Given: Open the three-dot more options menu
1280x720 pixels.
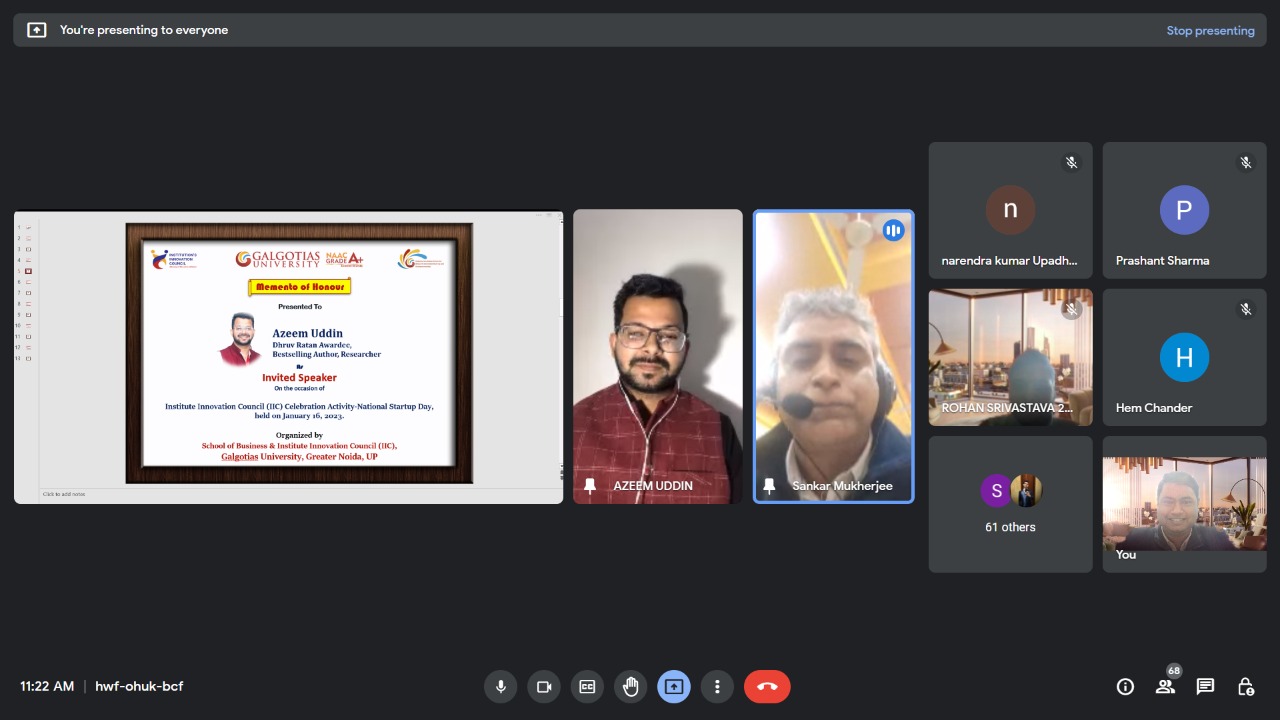Looking at the screenshot, I should (x=716, y=687).
